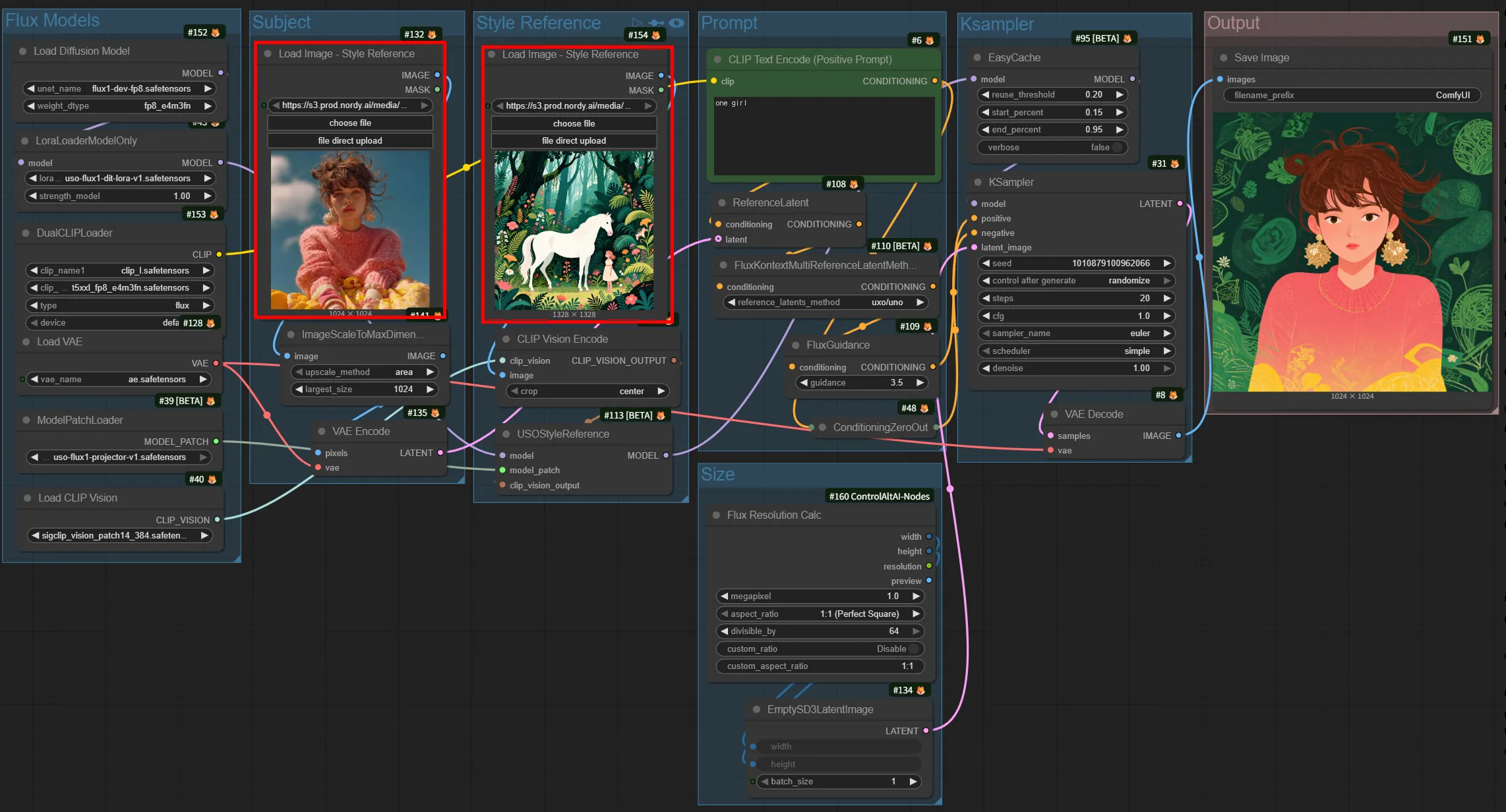The image size is (1506, 812).
Task: Collapse the ConditioningZeroOut node via its dot
Action: (822, 428)
